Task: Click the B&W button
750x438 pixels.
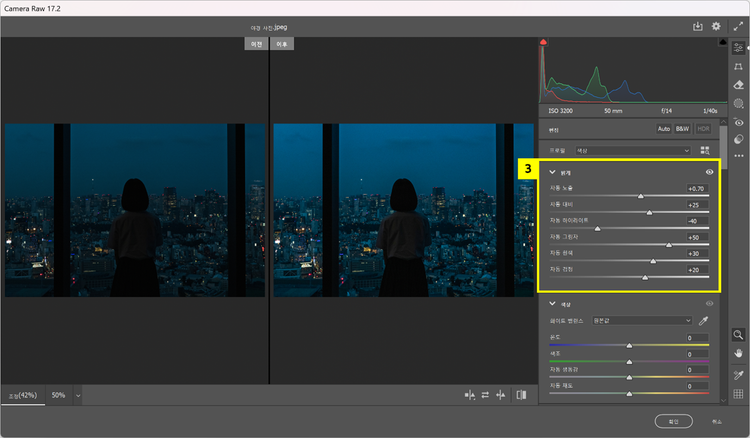Action: (682, 129)
